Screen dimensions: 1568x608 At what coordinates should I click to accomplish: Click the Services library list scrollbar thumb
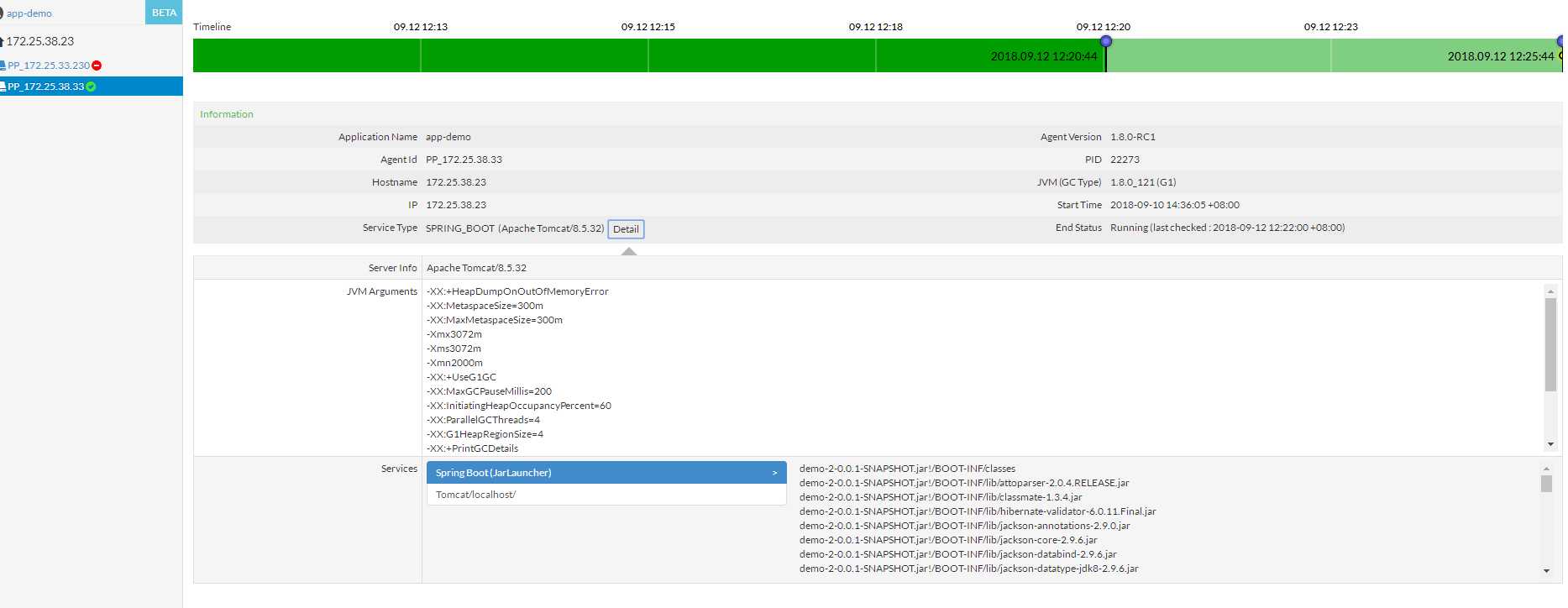pyautogui.click(x=1546, y=484)
